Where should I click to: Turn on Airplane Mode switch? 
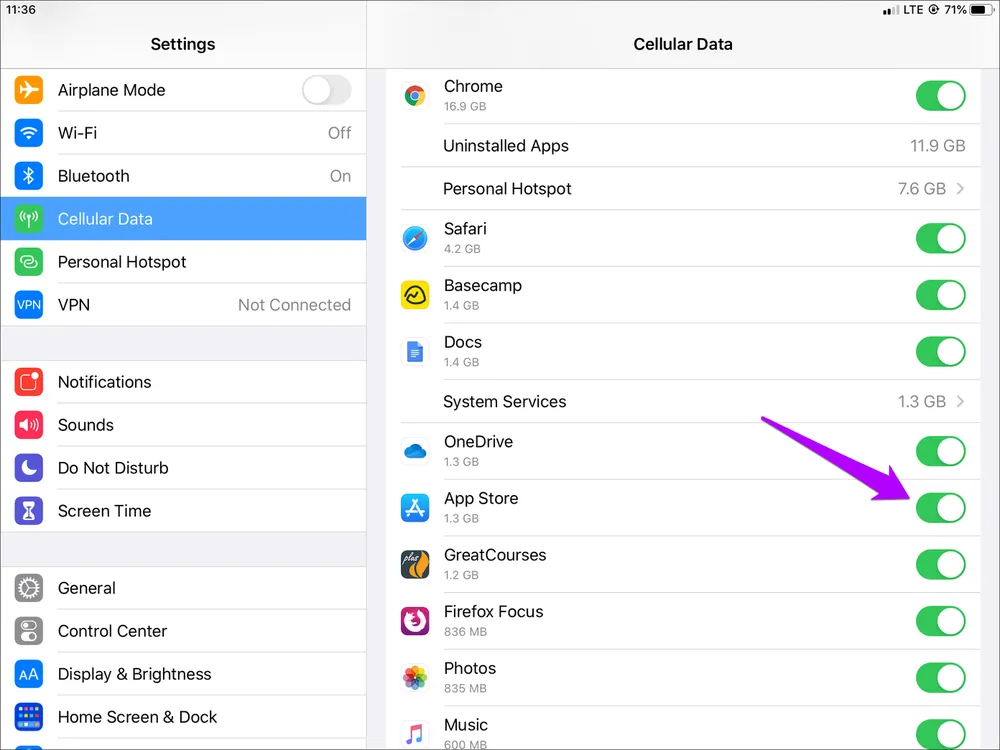tap(326, 90)
